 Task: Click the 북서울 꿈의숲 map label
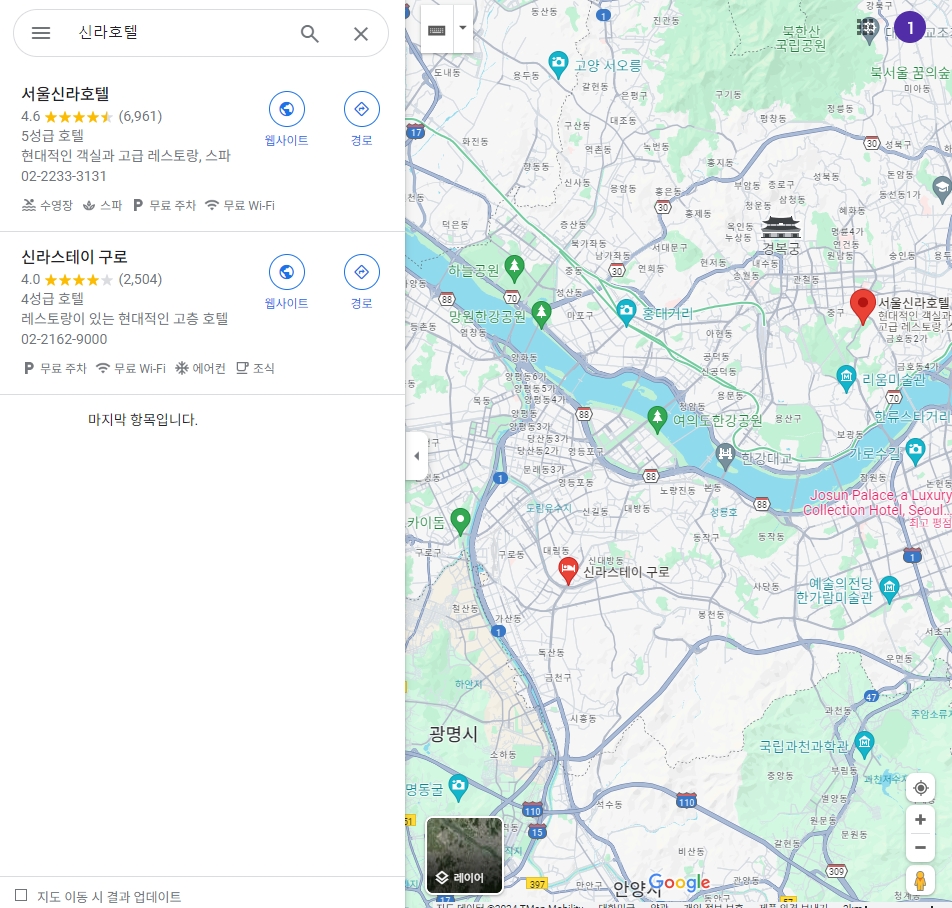910,73
